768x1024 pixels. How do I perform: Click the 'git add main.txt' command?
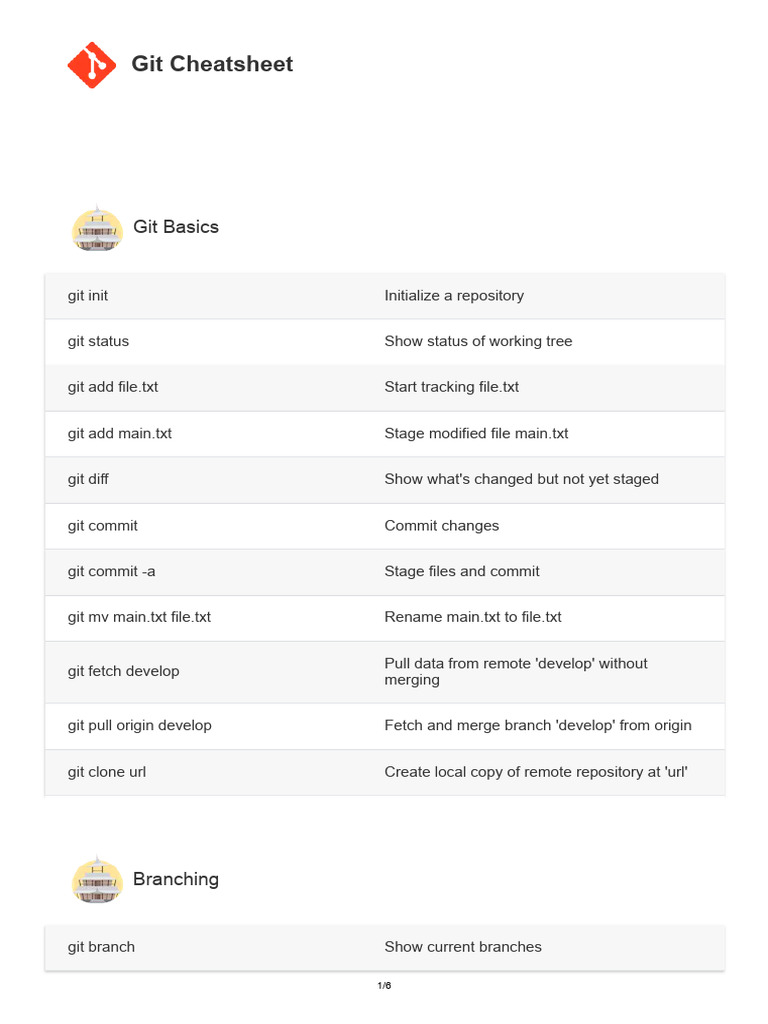[120, 434]
